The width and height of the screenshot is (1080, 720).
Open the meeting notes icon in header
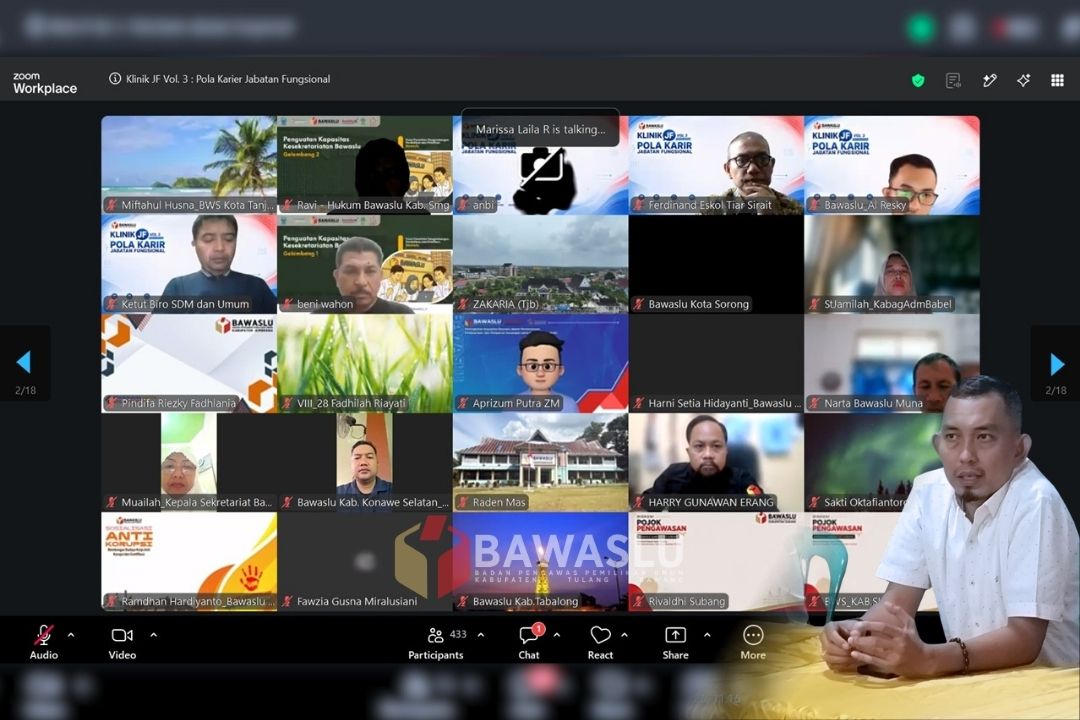pyautogui.click(x=953, y=81)
